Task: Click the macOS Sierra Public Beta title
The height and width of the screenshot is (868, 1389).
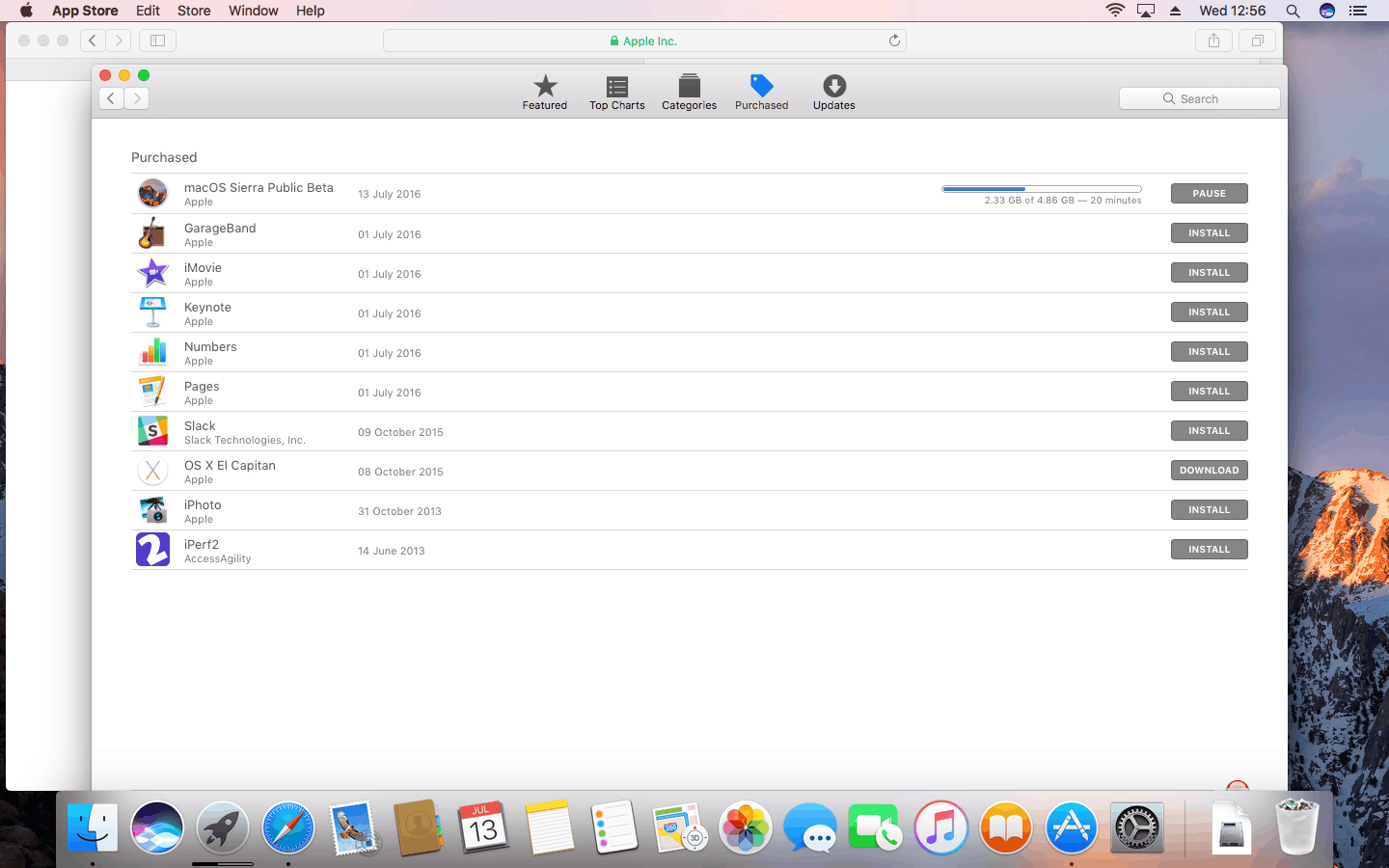Action: (x=259, y=187)
